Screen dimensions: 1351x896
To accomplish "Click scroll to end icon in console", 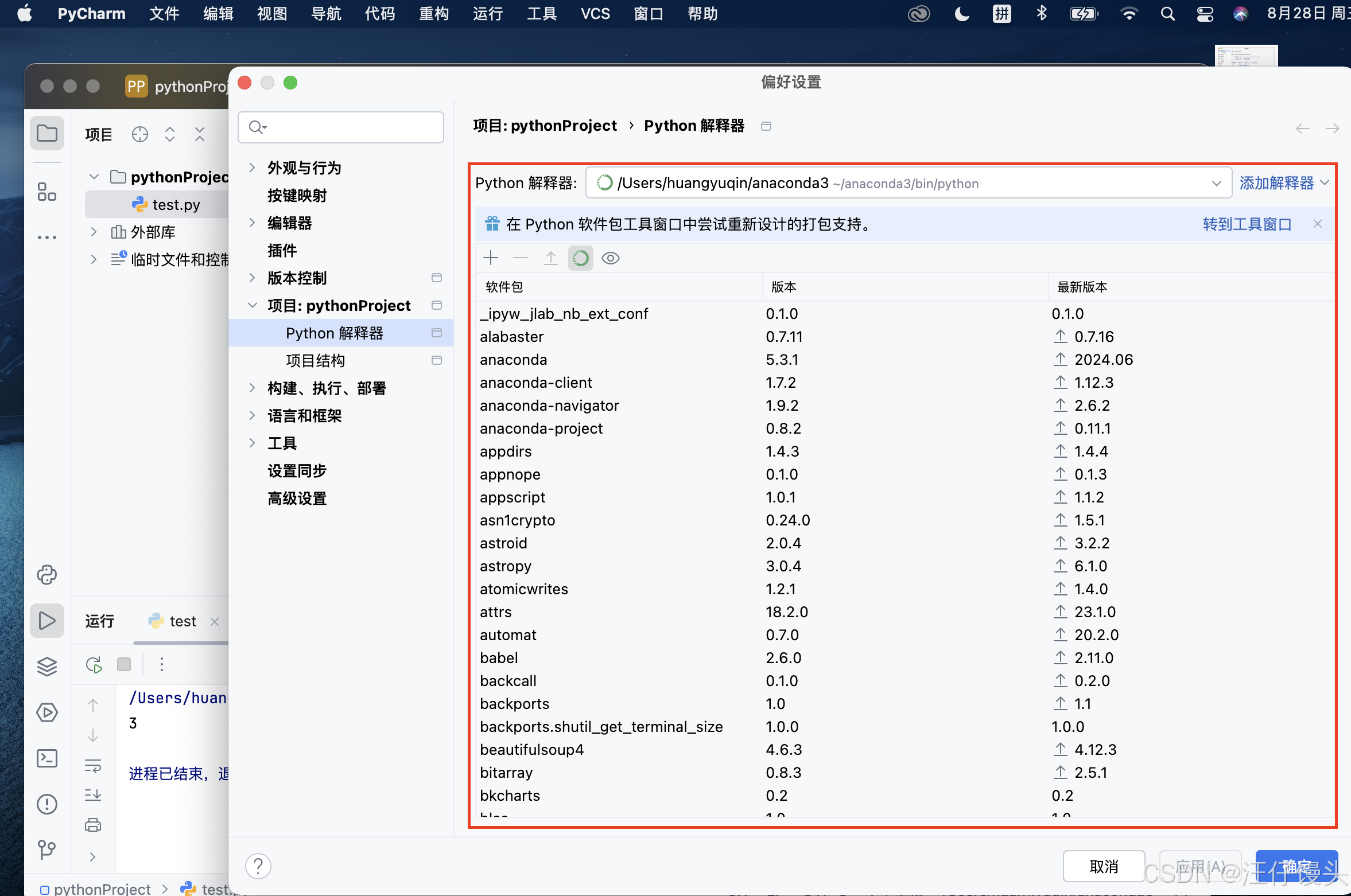I will click(93, 795).
